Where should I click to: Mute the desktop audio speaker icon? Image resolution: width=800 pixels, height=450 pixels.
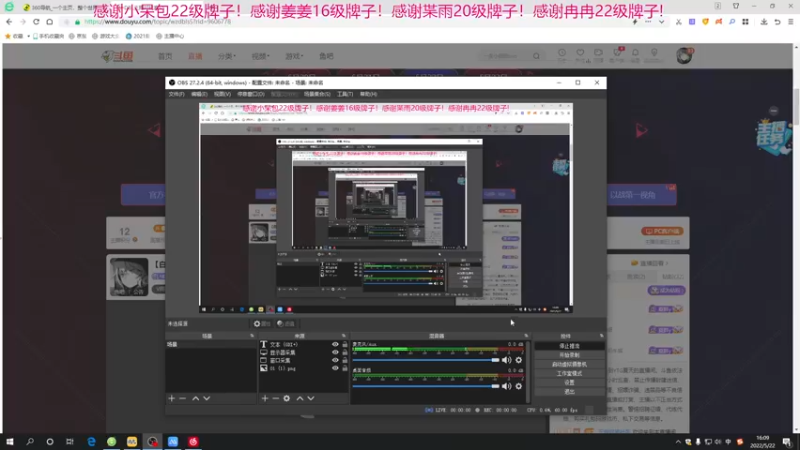[506, 386]
